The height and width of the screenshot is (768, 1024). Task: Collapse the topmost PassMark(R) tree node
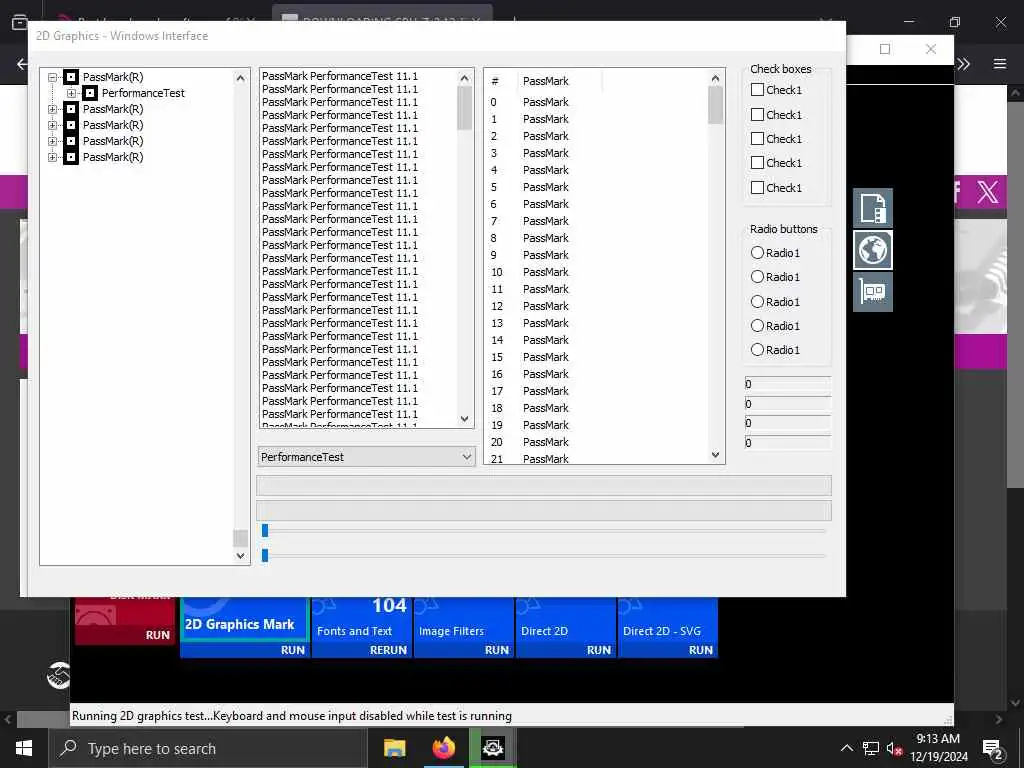[52, 77]
